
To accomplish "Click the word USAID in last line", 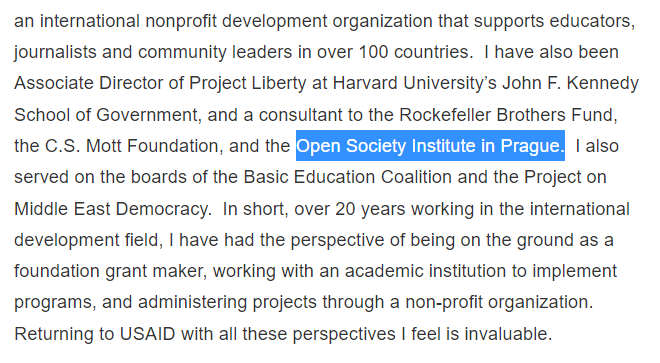I will (147, 334).
